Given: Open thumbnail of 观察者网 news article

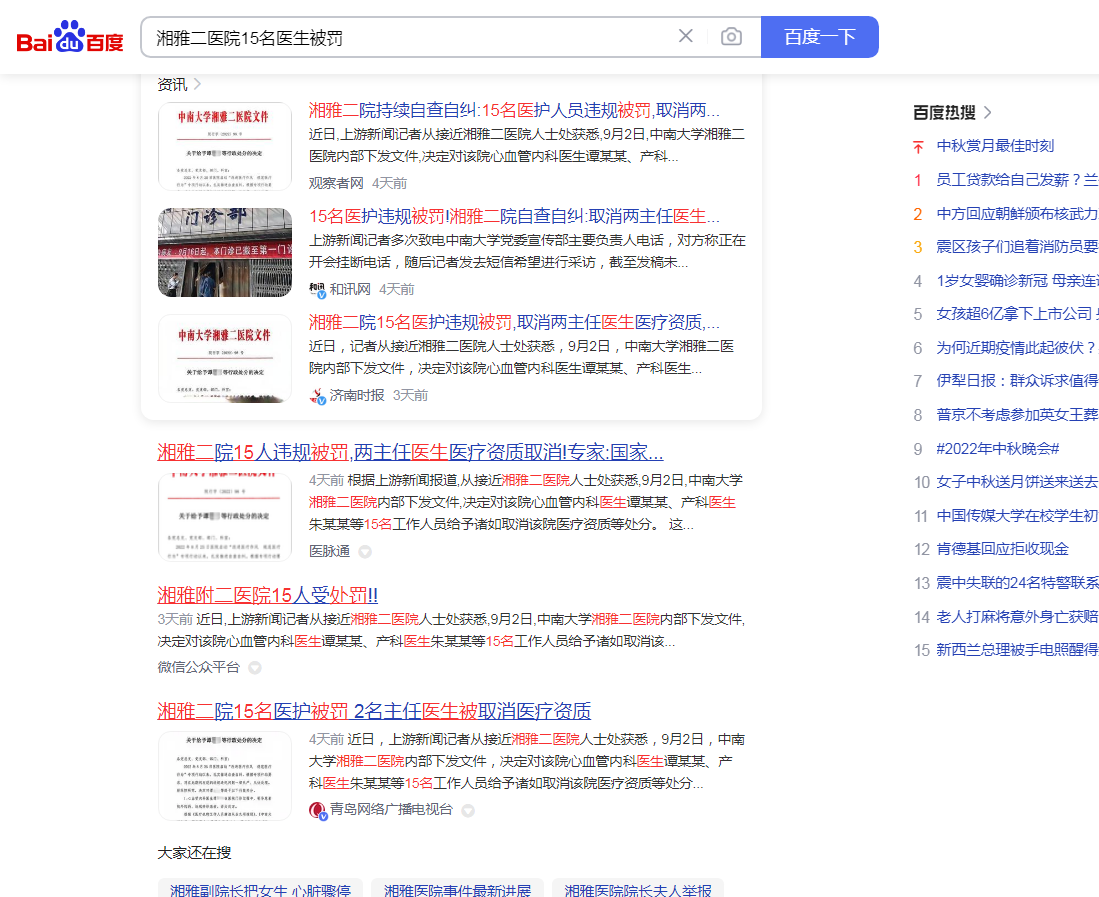Looking at the screenshot, I should [x=224, y=146].
